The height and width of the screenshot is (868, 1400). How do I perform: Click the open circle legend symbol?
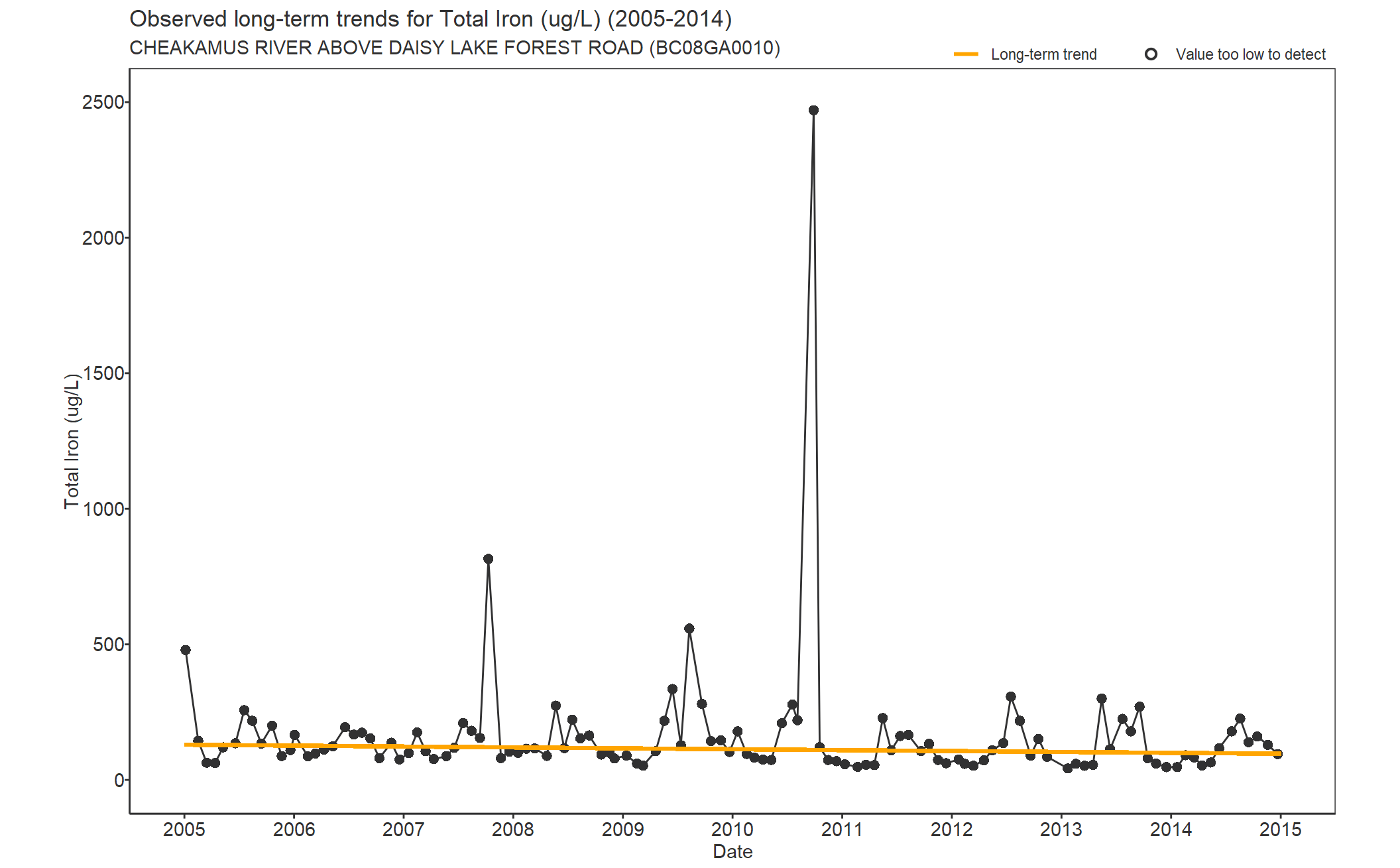tap(1151, 54)
